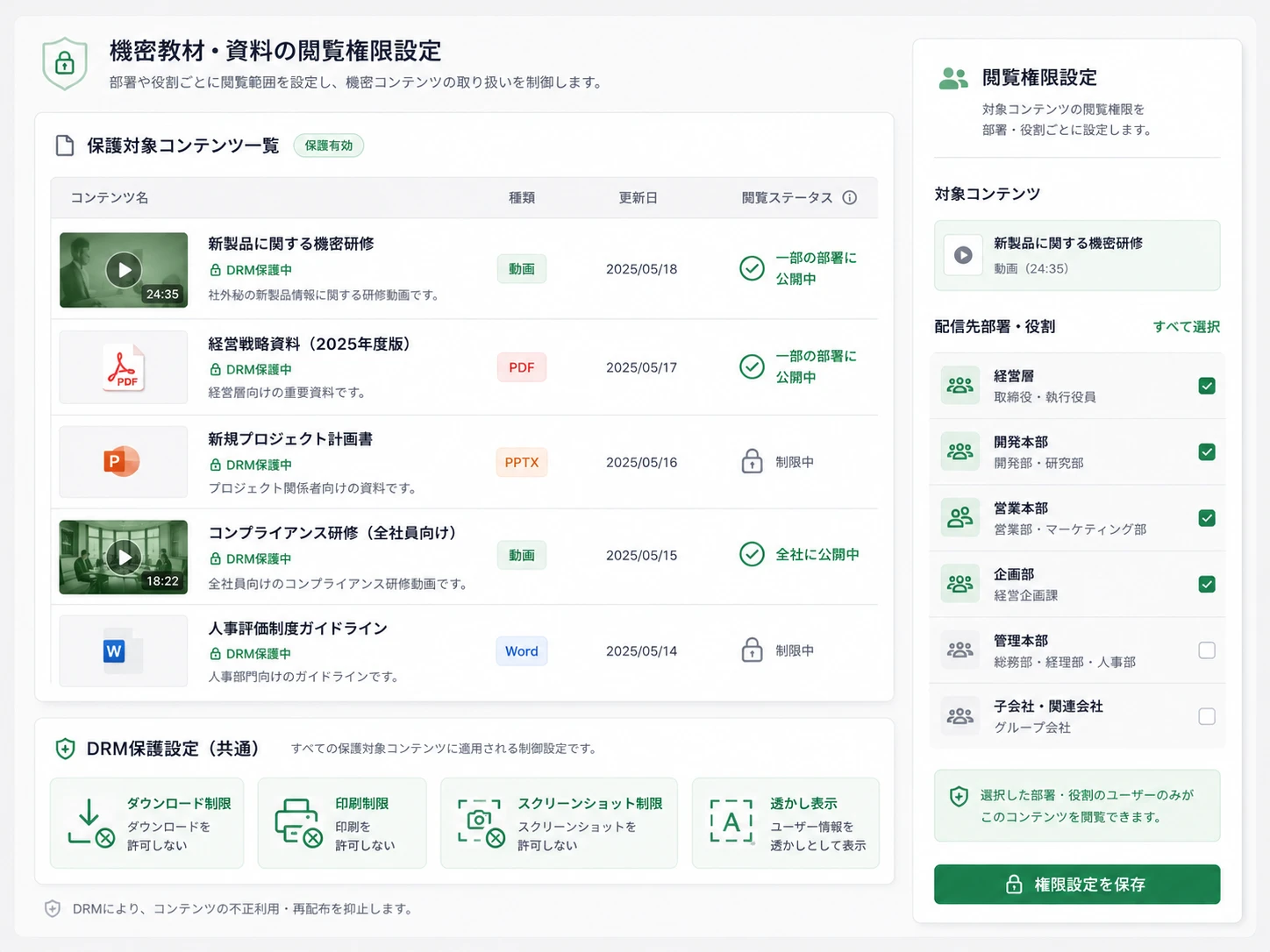The height and width of the screenshot is (952, 1270).
Task: Select title 経営戦略資料（2025年度版）
Action: click(x=311, y=344)
